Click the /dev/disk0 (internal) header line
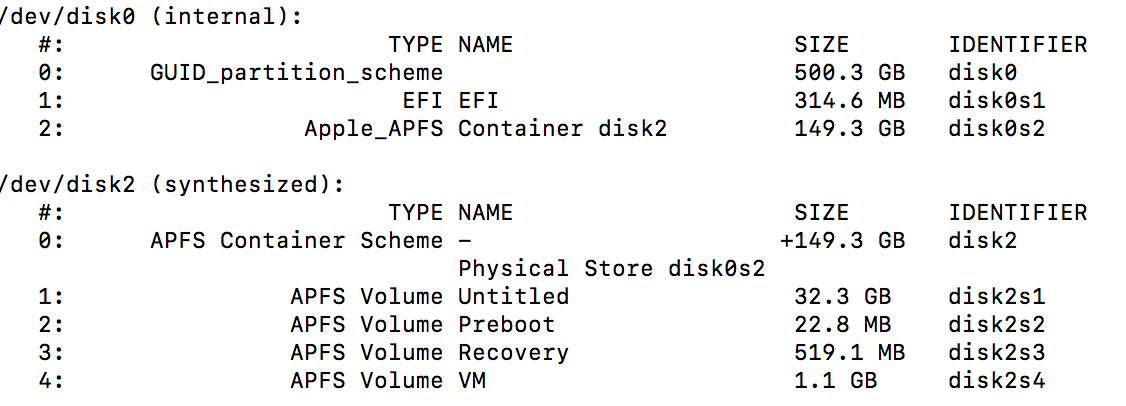 [152, 16]
